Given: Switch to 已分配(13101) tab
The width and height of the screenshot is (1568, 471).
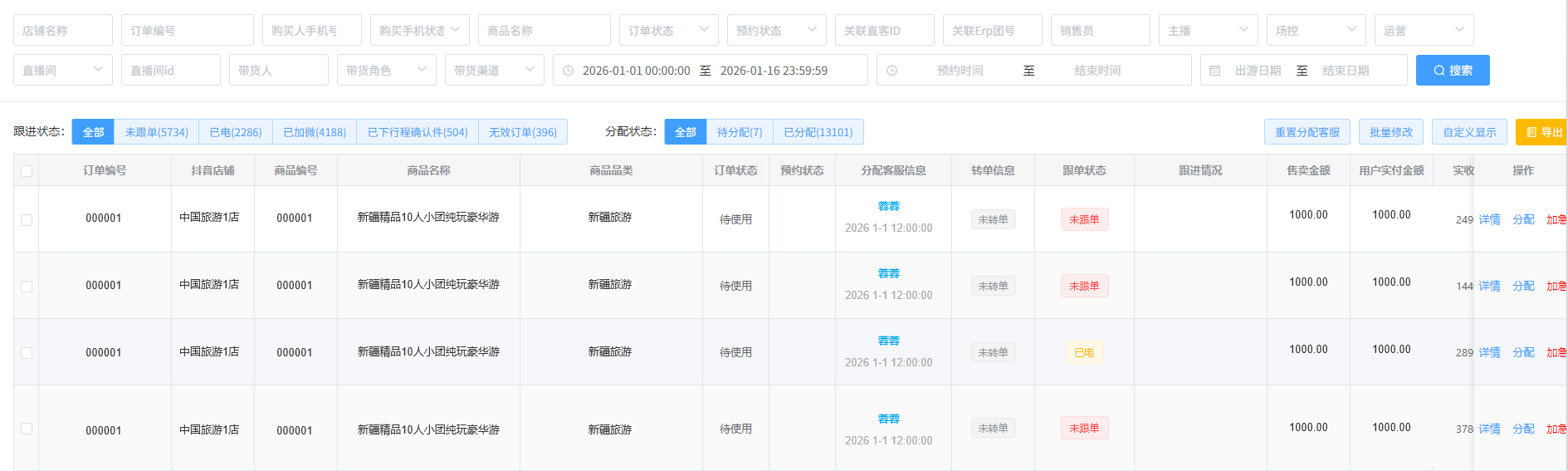Looking at the screenshot, I should [x=818, y=132].
